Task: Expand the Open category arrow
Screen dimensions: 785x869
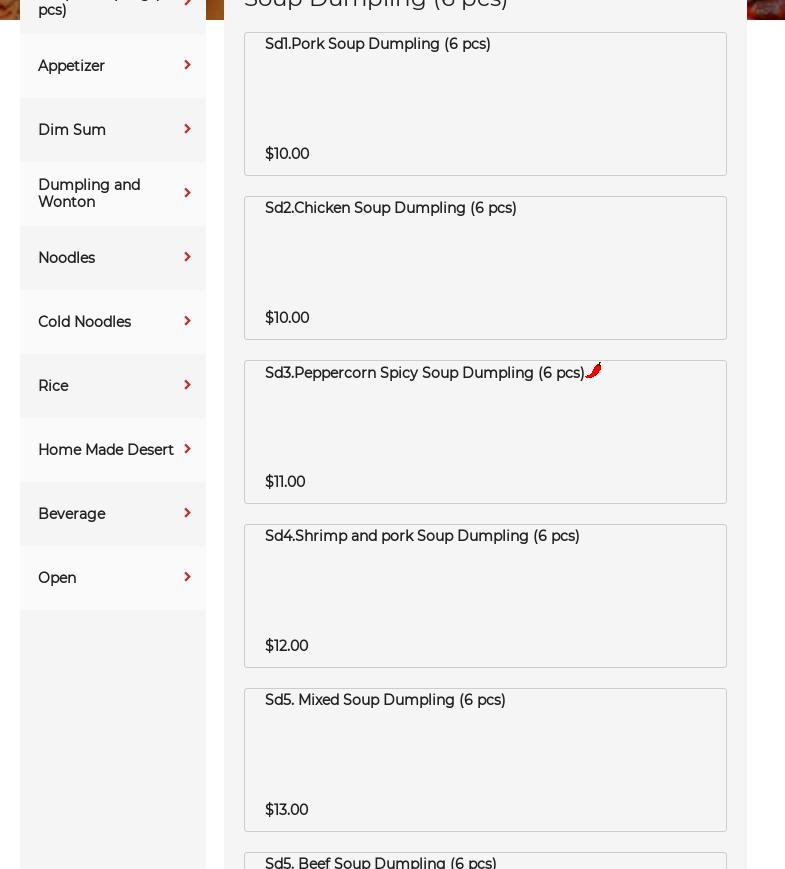Action: click(187, 577)
